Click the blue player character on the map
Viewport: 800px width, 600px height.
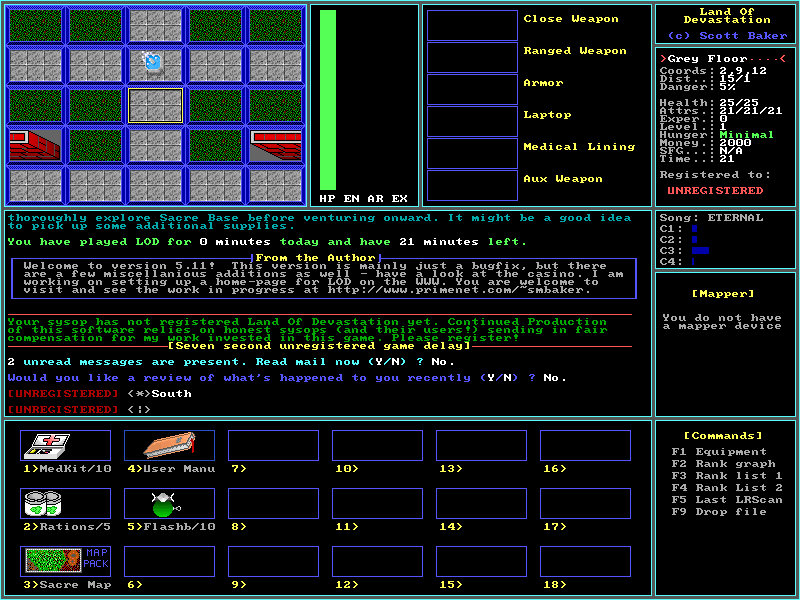(x=153, y=61)
